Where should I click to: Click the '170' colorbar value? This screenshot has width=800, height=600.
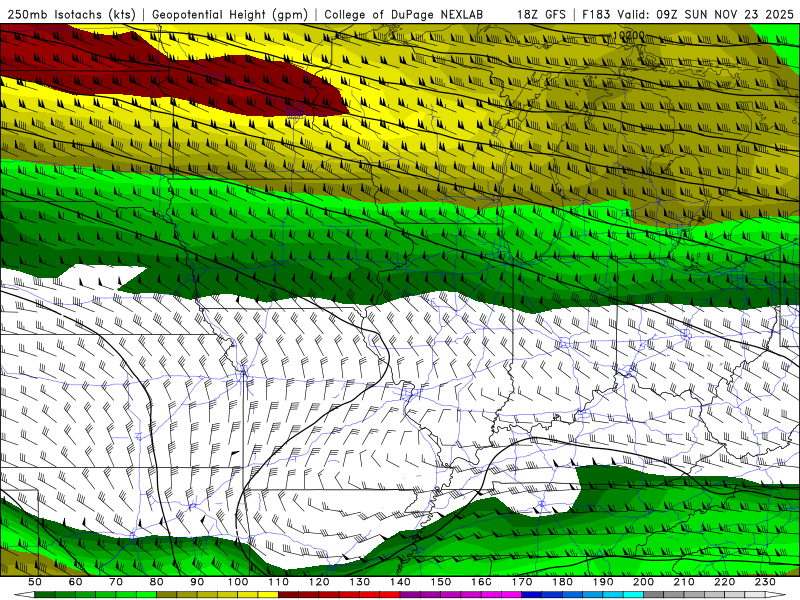tap(522, 582)
